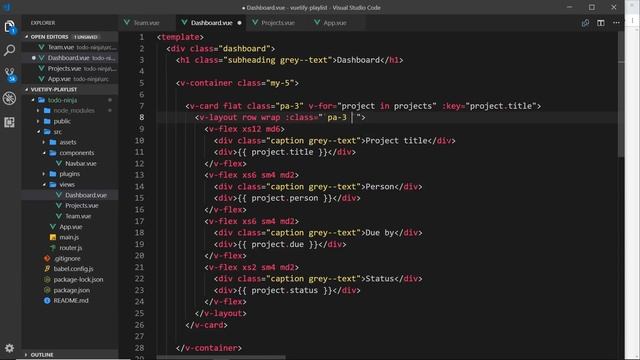
Task: Open main.js in file tree
Action: pyautogui.click(x=69, y=238)
